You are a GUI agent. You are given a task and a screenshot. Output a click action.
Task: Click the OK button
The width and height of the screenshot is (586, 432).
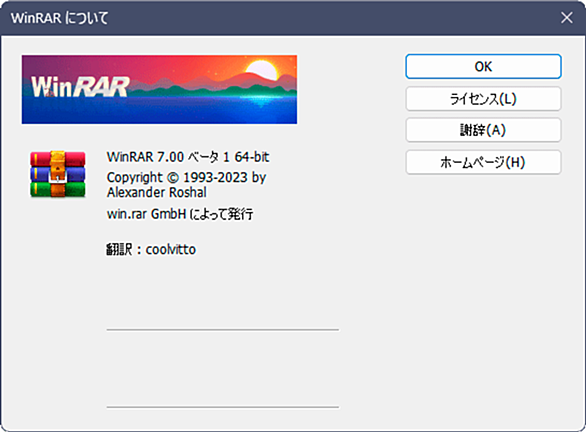[483, 67]
